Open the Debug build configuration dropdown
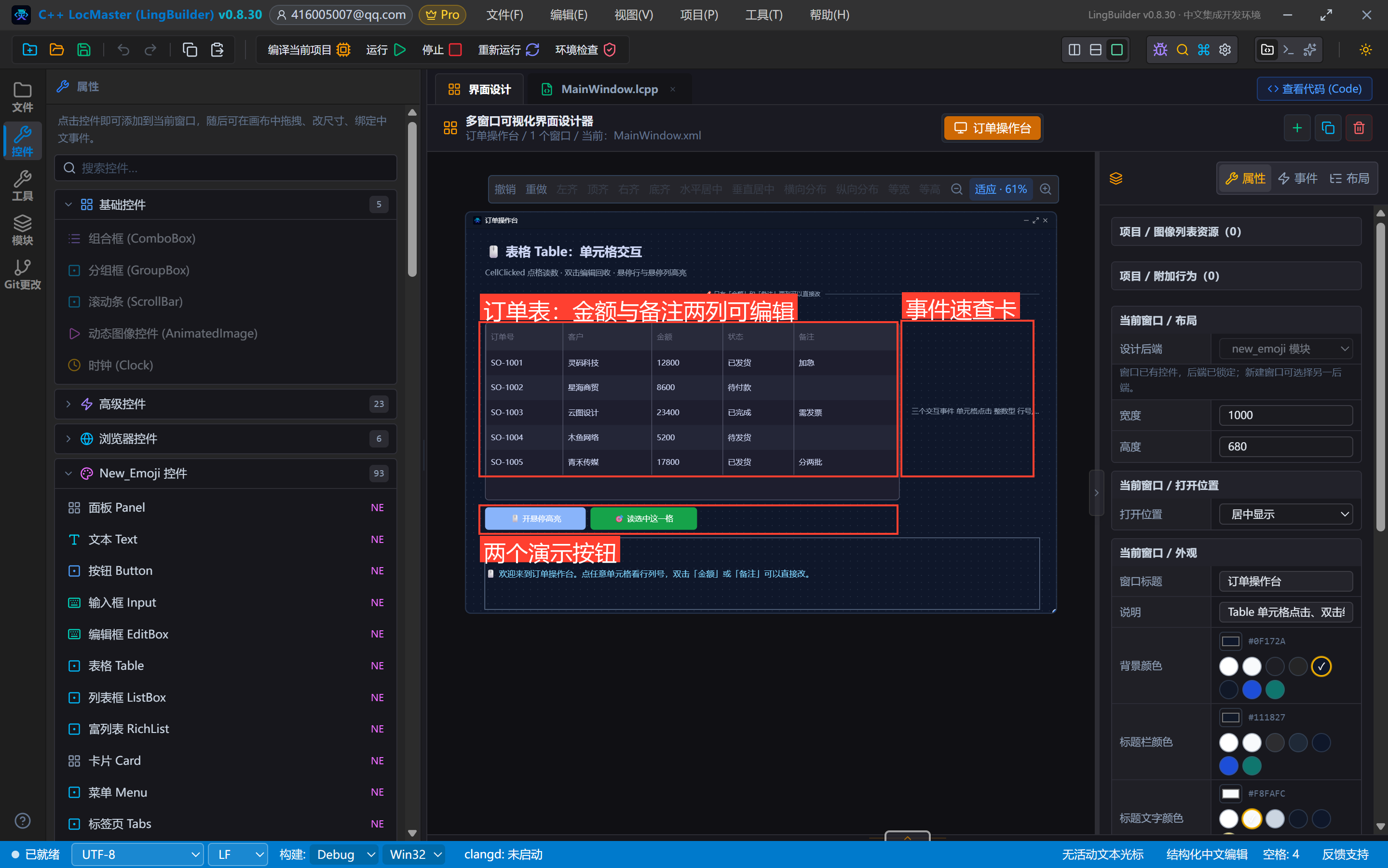The width and height of the screenshot is (1388, 868). [344, 854]
